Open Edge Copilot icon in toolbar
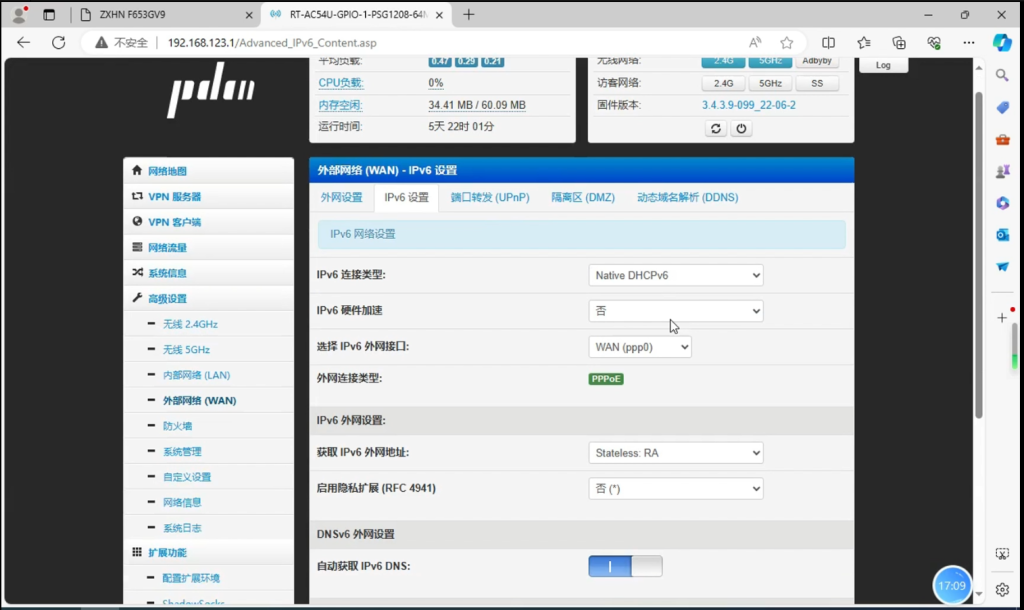 [x=1002, y=43]
